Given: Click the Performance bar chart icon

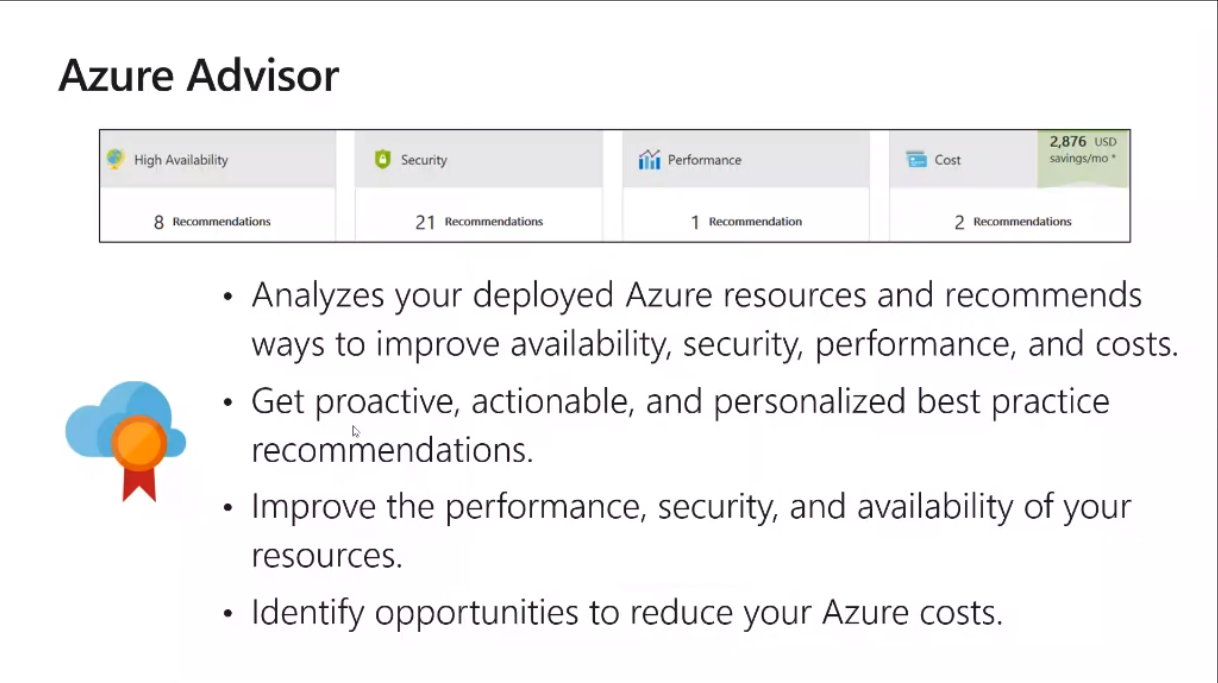Looking at the screenshot, I should tap(649, 160).
